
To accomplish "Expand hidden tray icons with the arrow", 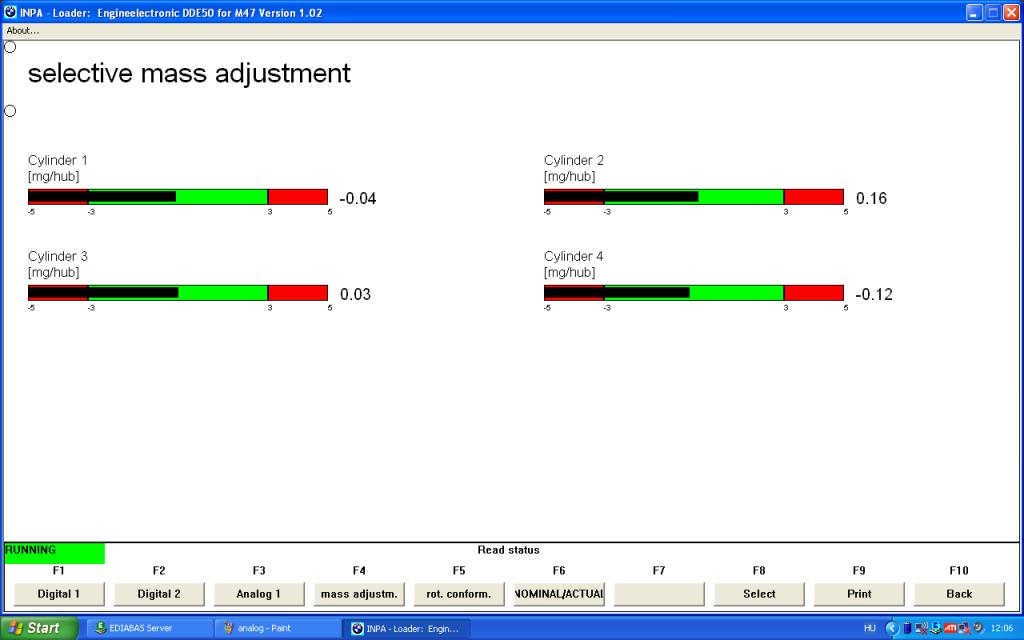I will coord(892,628).
